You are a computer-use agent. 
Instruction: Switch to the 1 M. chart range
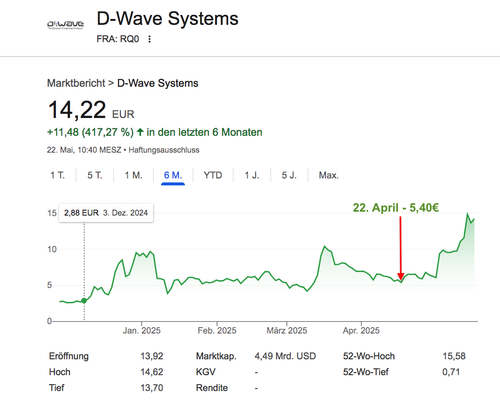pyautogui.click(x=134, y=175)
